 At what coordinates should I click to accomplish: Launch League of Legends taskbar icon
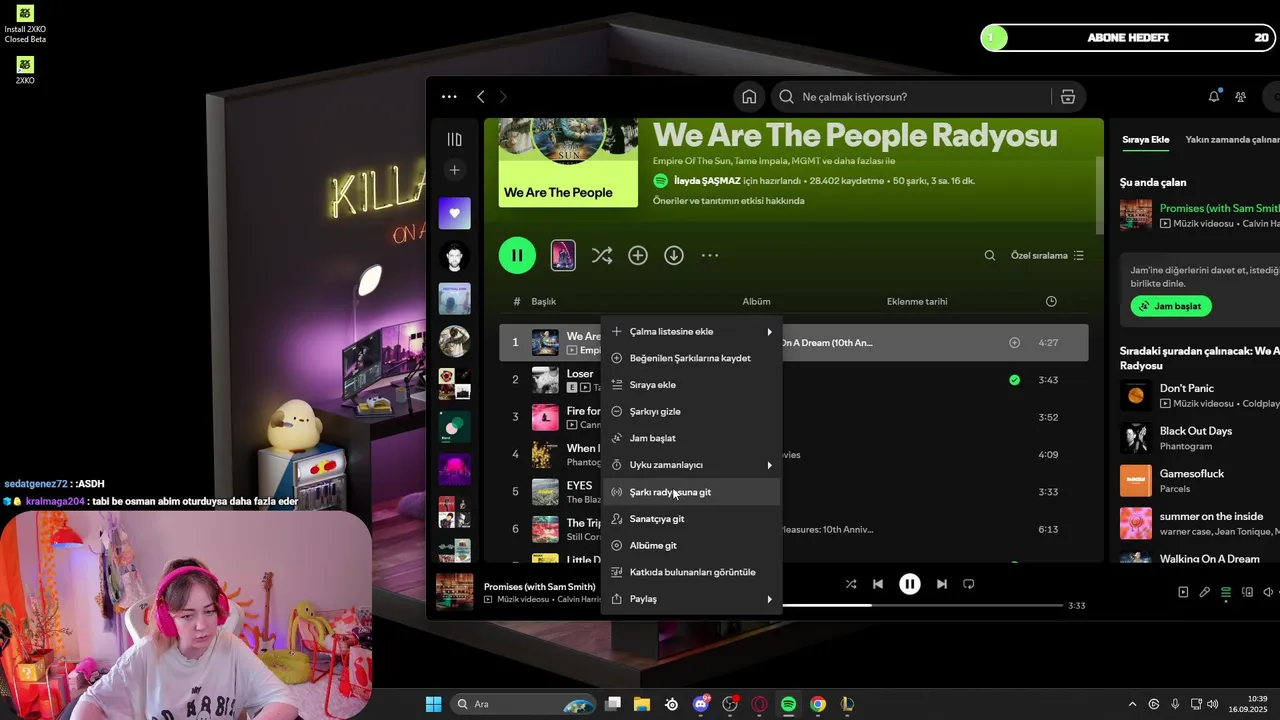pos(847,704)
